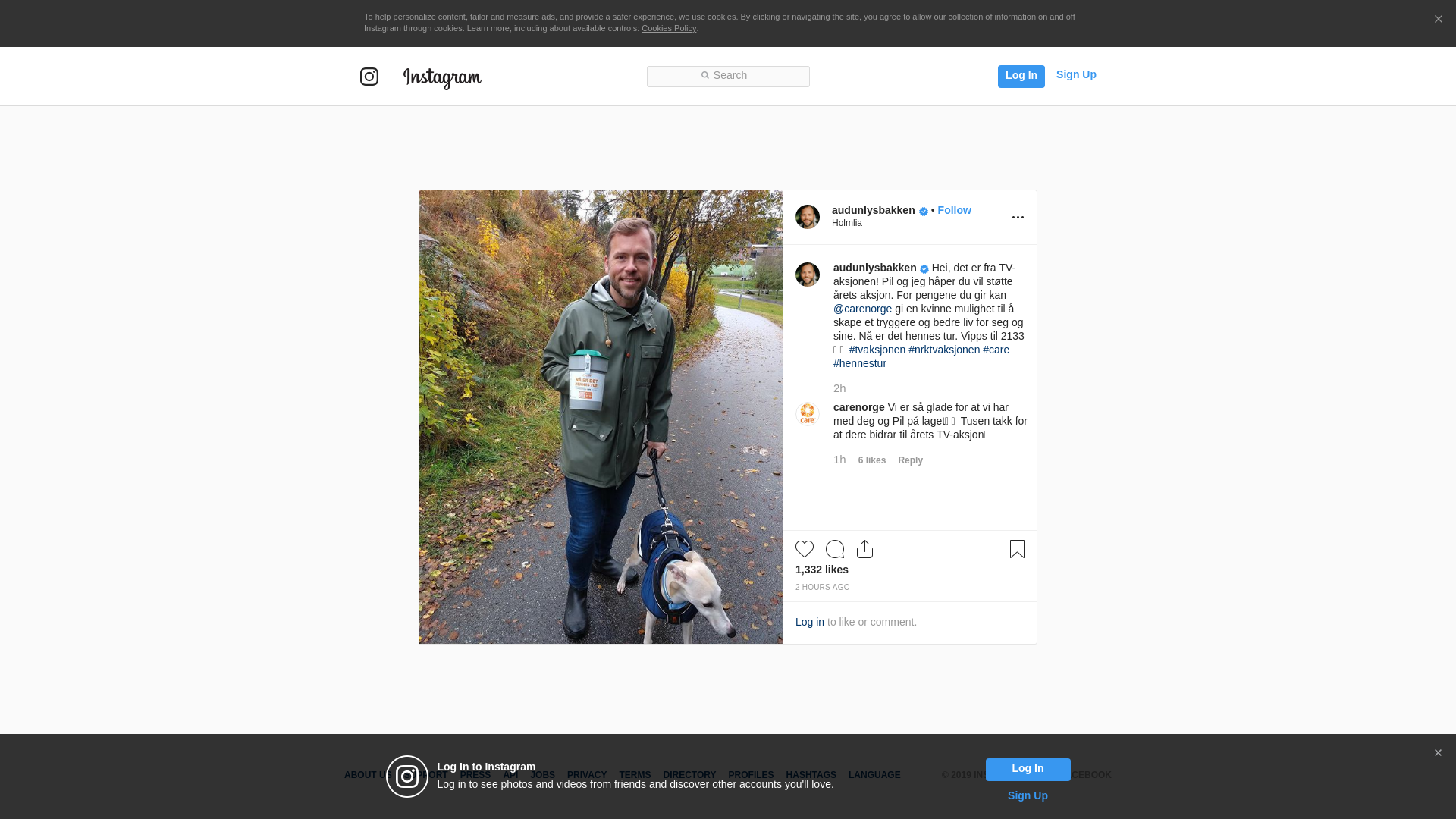The width and height of the screenshot is (1456, 819).
Task: Click audunlysbakken avatar next to caption
Action: click(x=808, y=275)
